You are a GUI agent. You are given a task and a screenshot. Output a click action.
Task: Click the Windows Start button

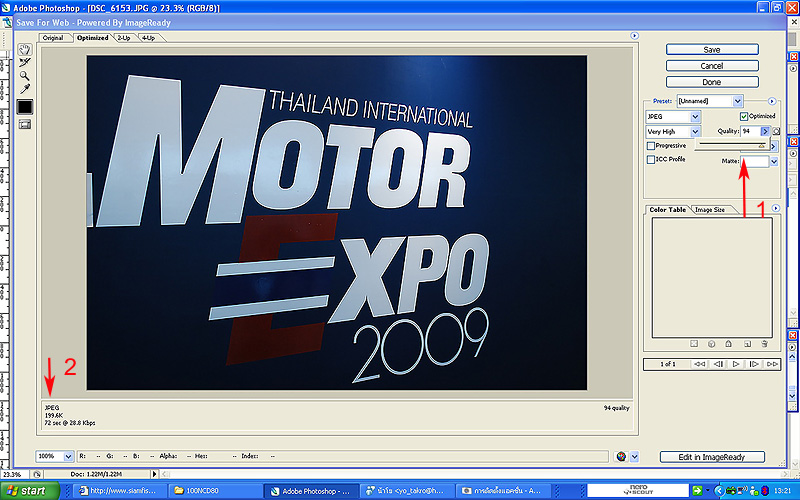coord(29,491)
